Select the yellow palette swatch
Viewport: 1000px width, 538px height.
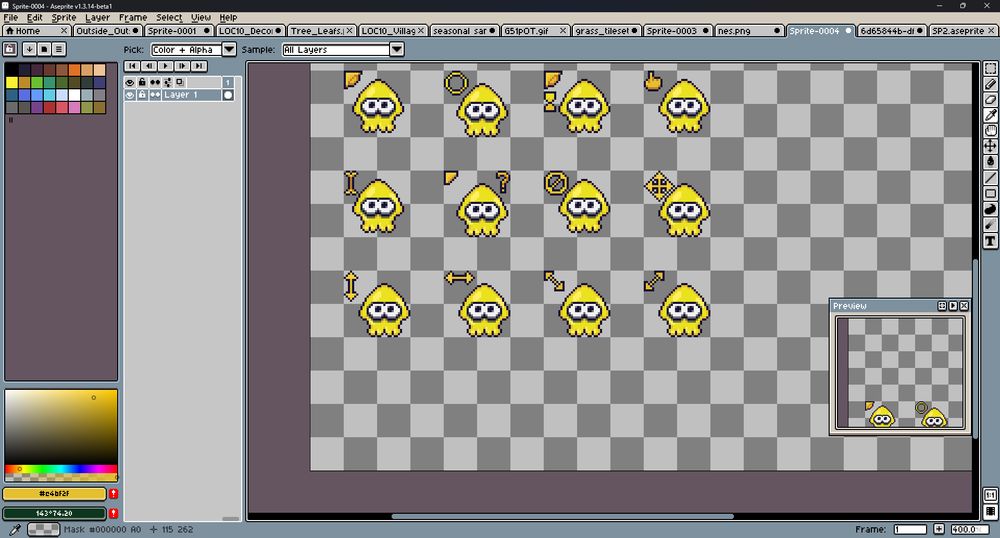pos(11,82)
